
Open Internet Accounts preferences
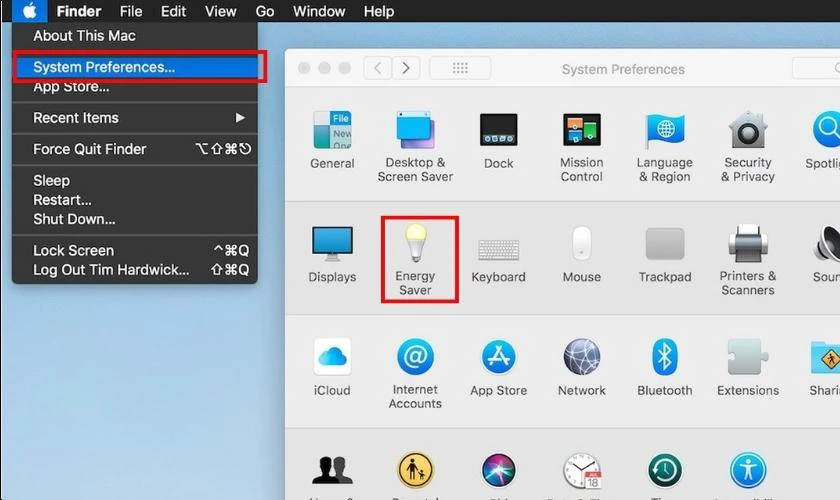point(415,373)
